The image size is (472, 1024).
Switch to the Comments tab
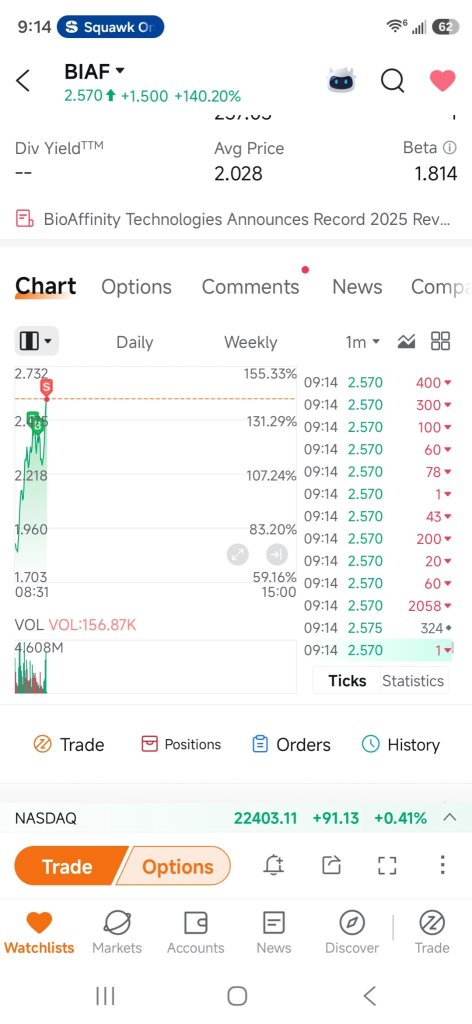[251, 287]
